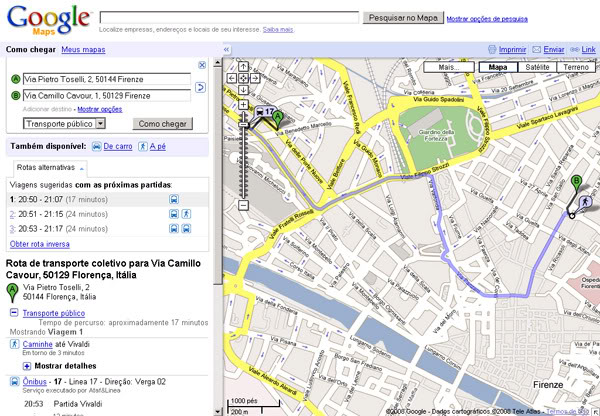Click the Transporte público heading link
Screen dimensions: 600x416
click(x=54, y=313)
